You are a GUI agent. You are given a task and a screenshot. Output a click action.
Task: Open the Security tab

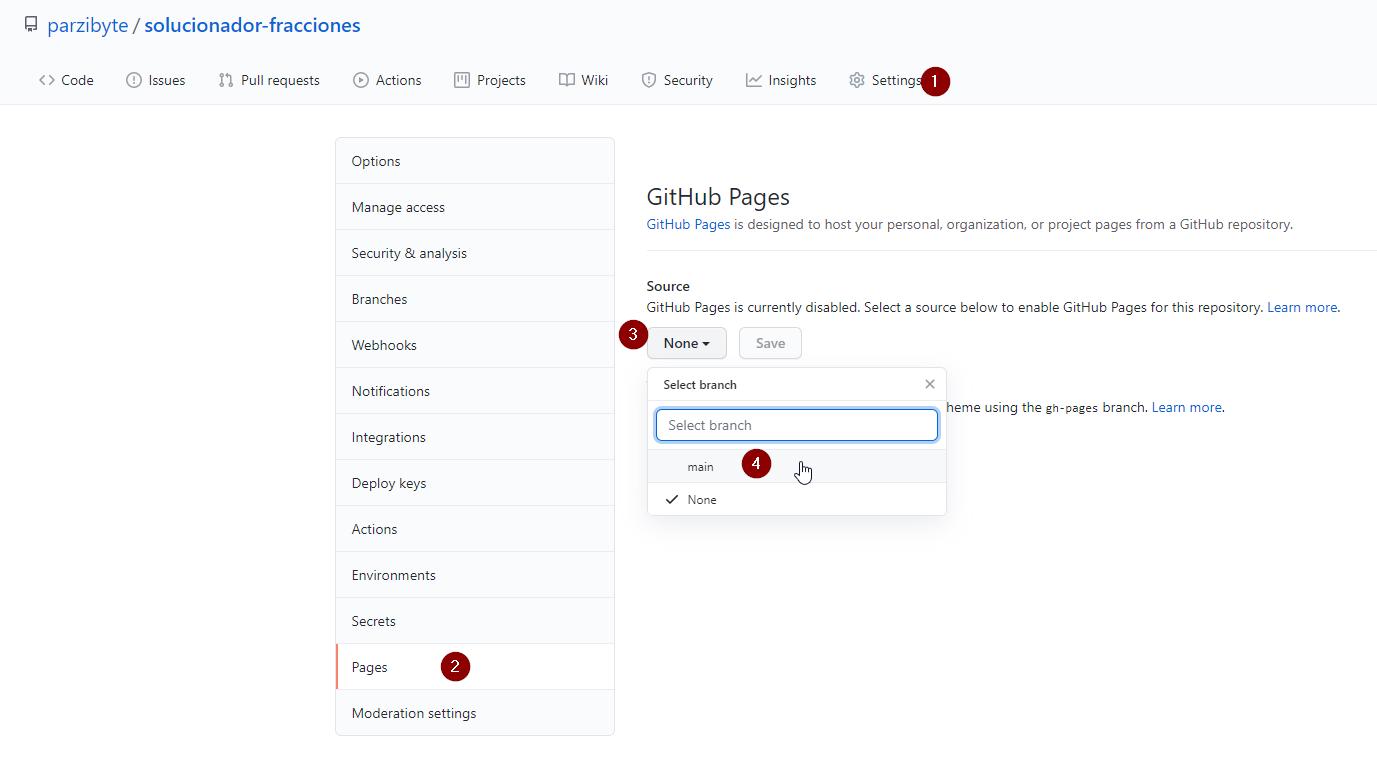677,80
